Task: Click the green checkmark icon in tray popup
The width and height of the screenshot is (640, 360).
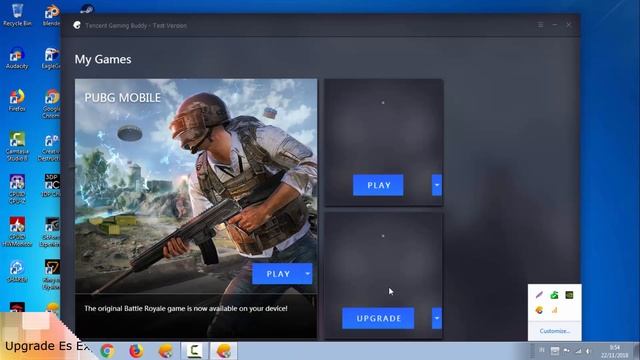Action: [x=554, y=295]
